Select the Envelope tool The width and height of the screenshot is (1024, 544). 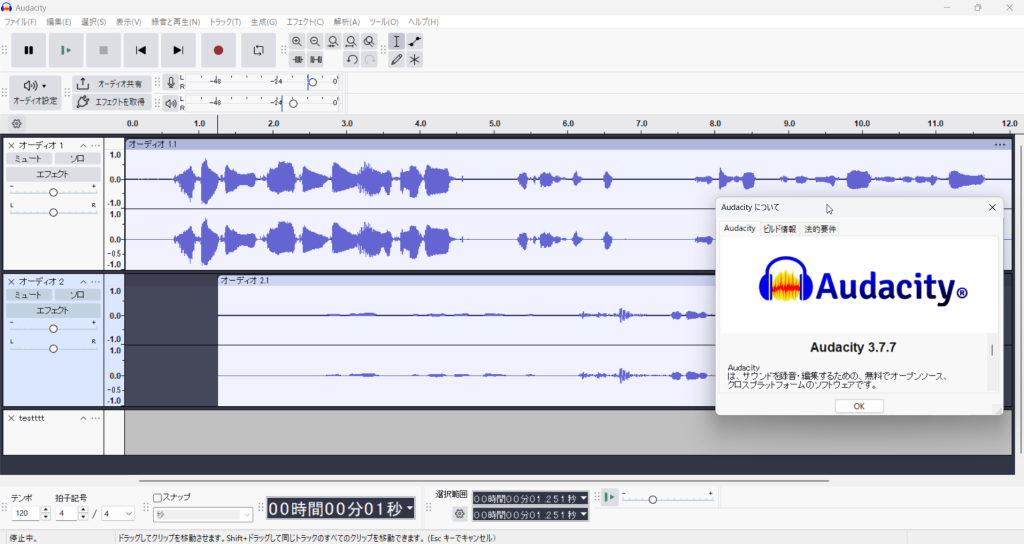(x=415, y=41)
